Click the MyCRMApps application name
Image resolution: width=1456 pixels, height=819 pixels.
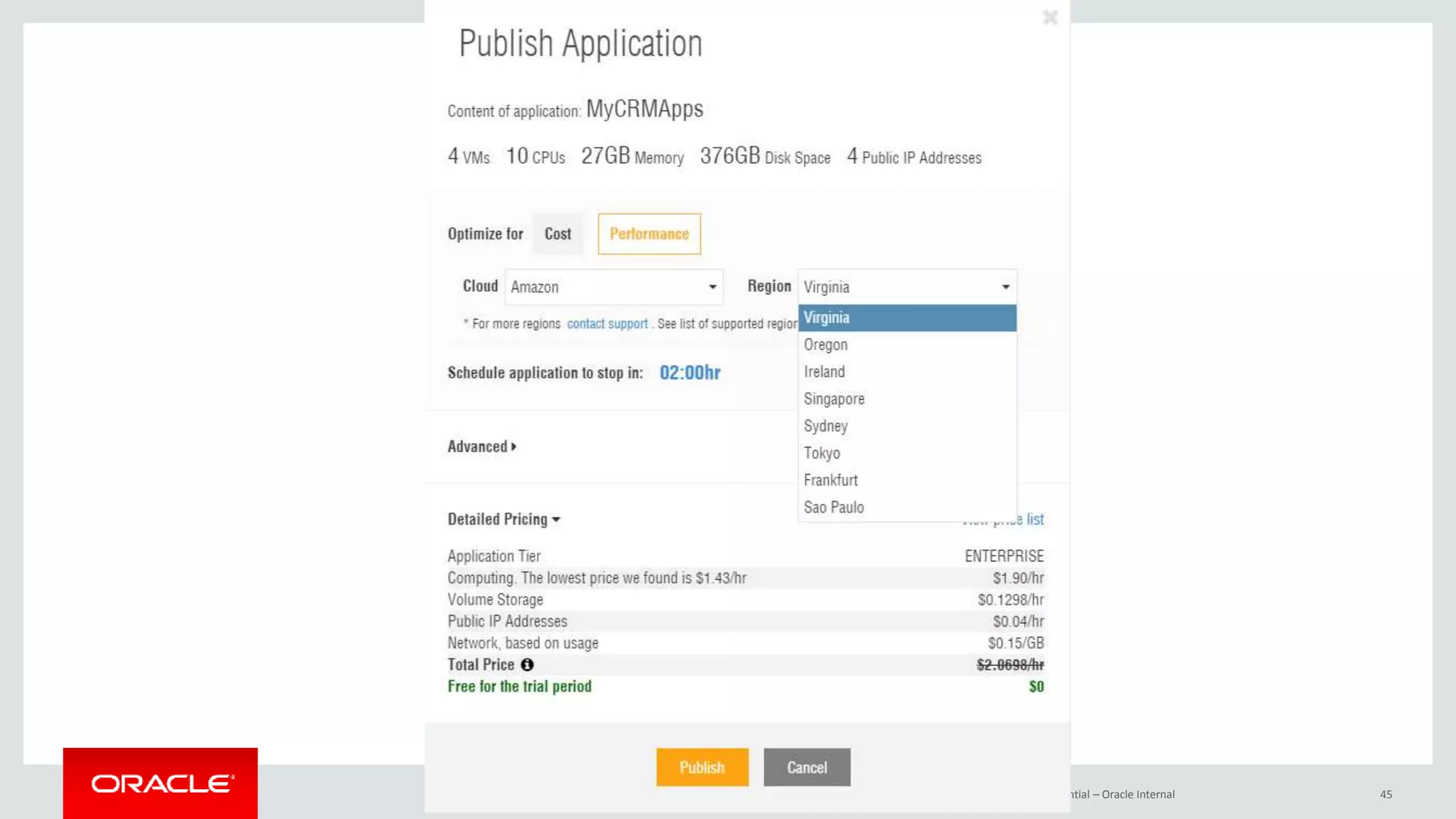tap(644, 109)
